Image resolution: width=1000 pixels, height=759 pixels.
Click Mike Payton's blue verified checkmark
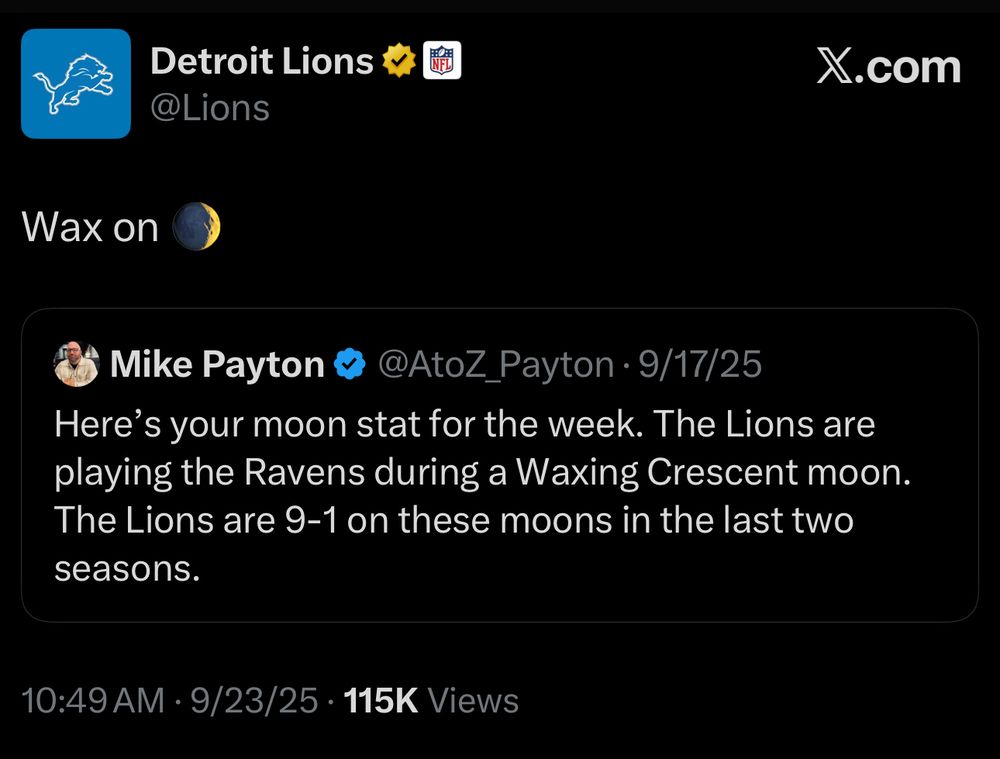[x=348, y=365]
